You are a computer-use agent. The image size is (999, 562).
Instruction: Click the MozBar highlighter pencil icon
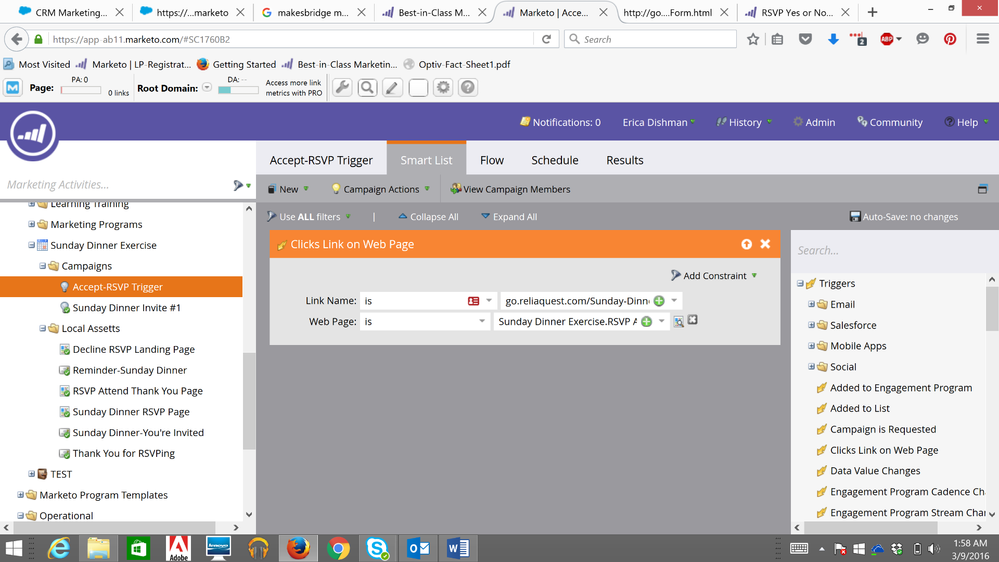[392, 87]
